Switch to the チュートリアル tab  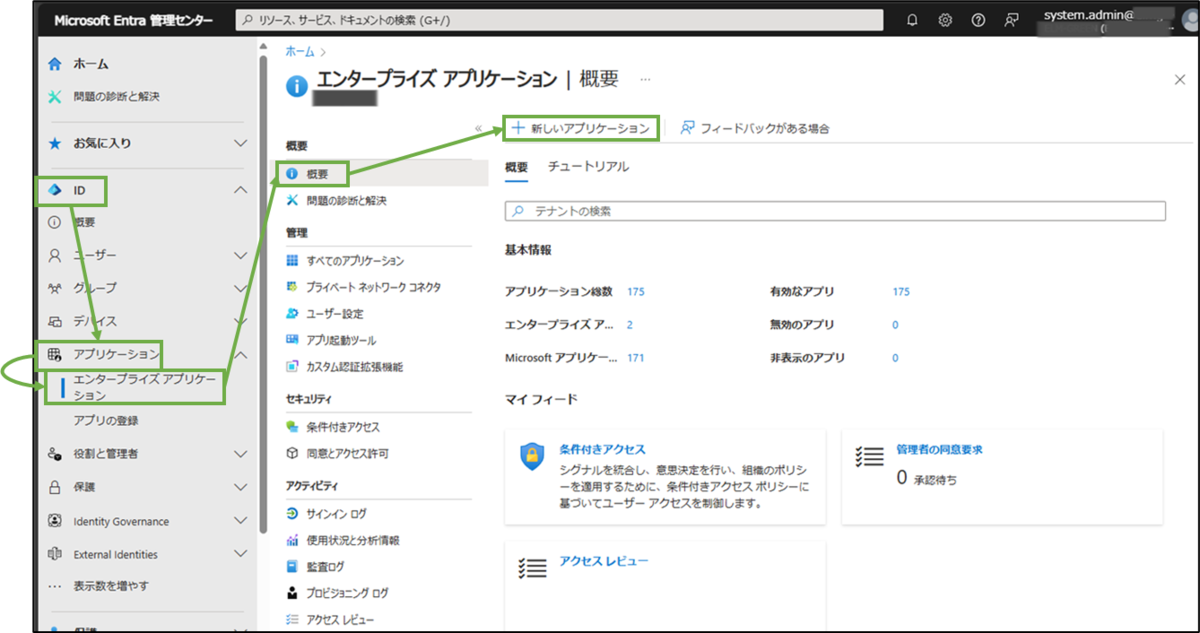coord(588,167)
